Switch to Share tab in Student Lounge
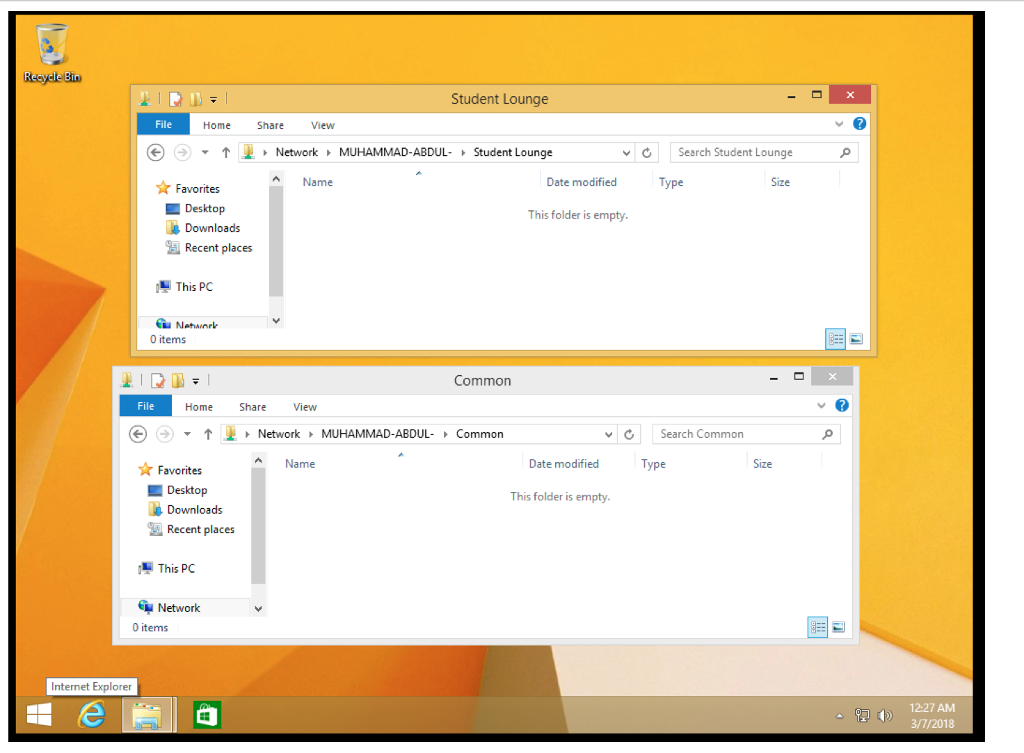Image resolution: width=1024 pixels, height=753 pixels. pyautogui.click(x=270, y=125)
